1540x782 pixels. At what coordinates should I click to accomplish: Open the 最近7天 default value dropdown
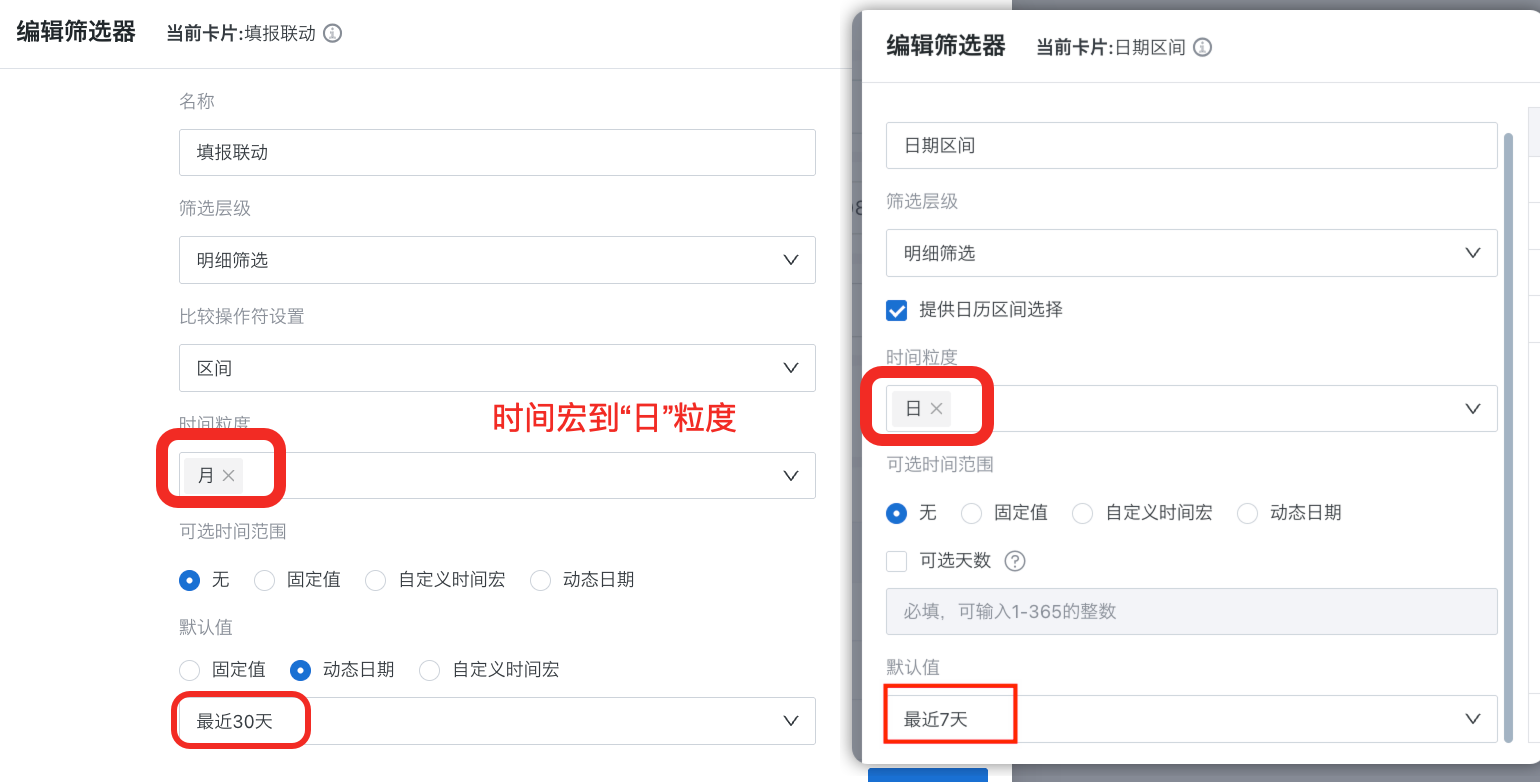click(1190, 719)
